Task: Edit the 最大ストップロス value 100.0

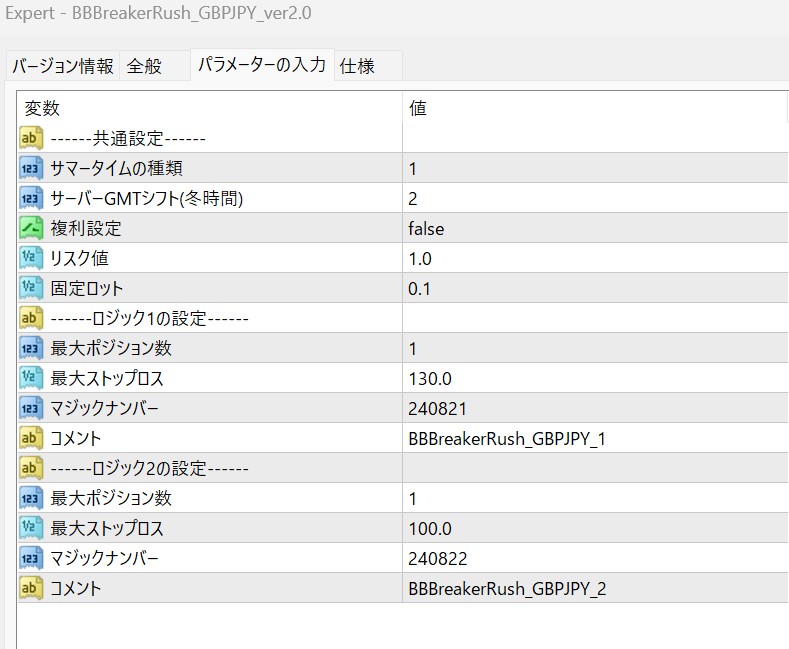Action: click(x=595, y=528)
